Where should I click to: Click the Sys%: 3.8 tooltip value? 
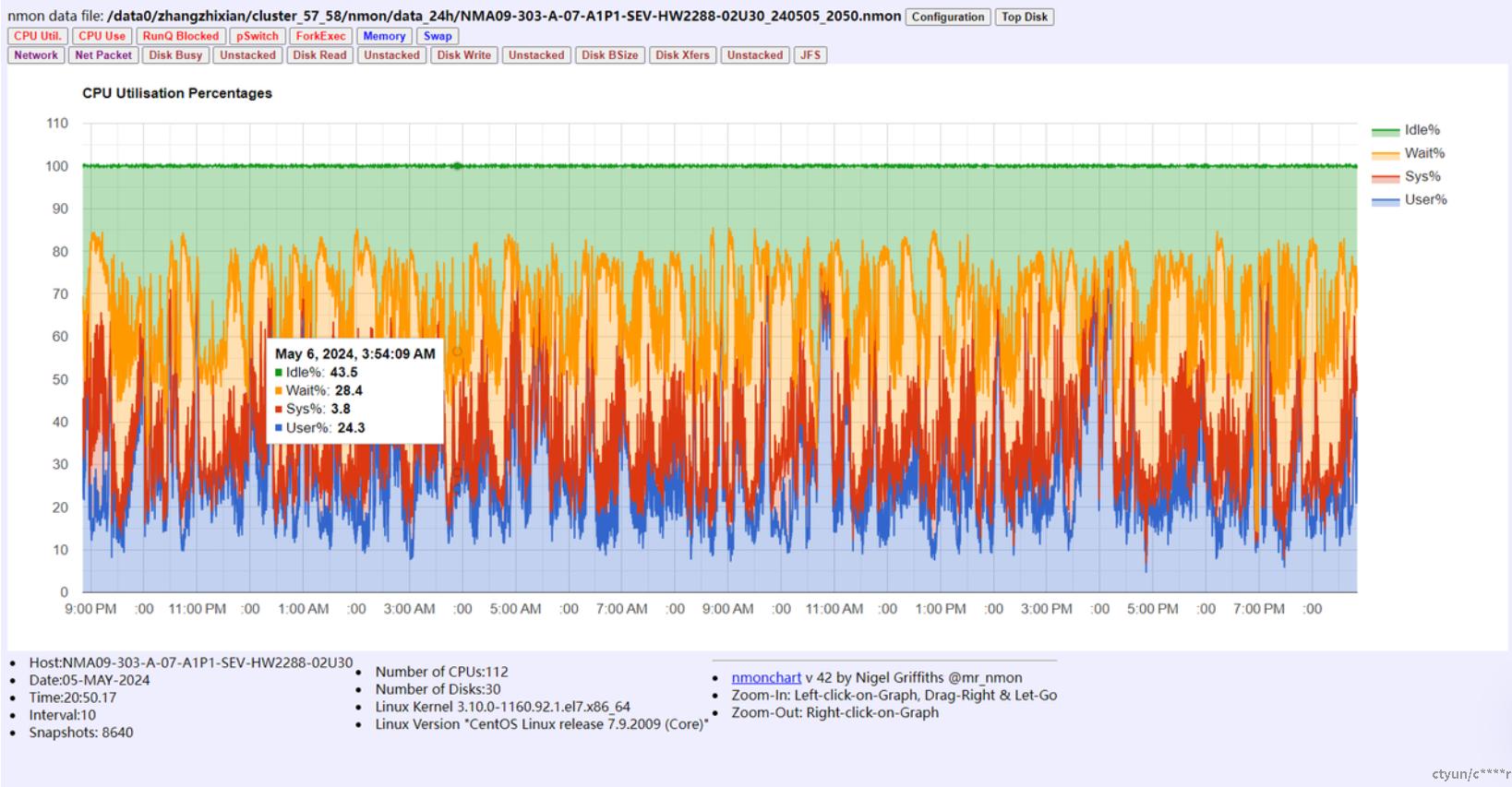[x=313, y=409]
